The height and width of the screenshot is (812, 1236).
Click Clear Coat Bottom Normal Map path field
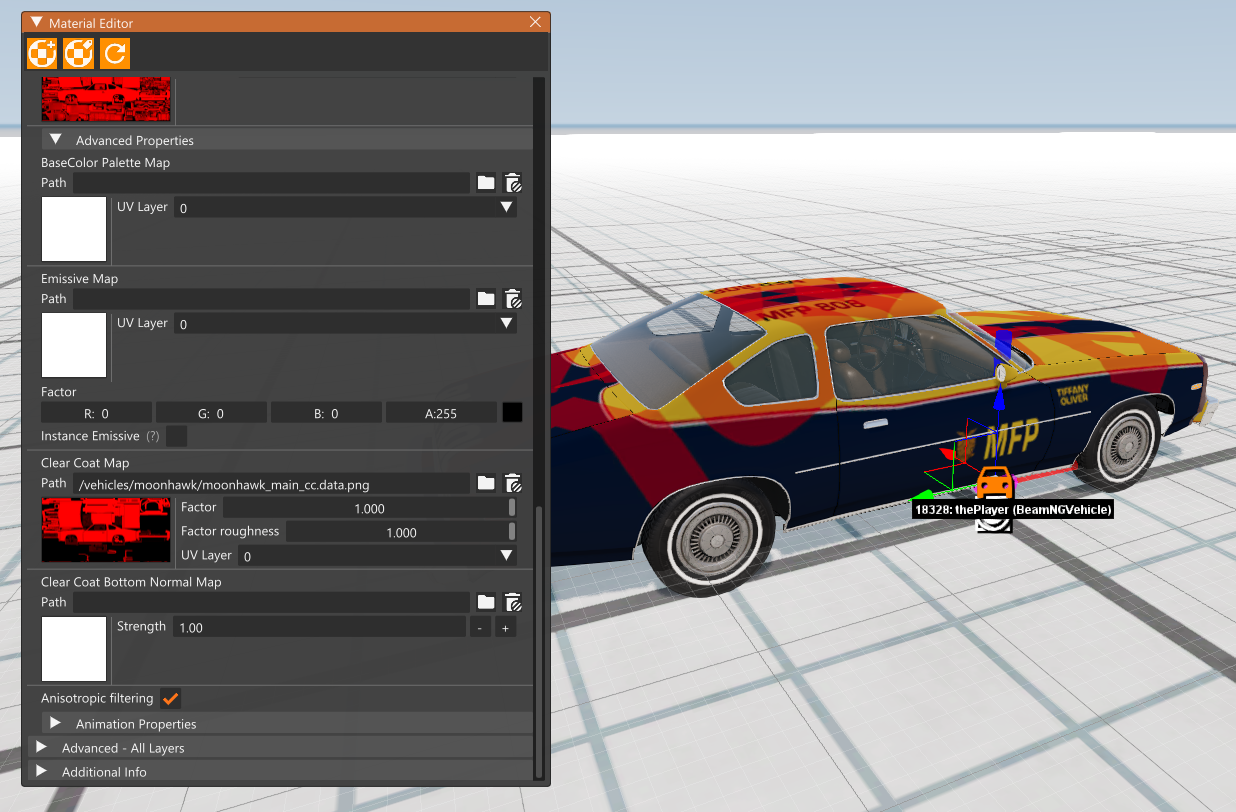(271, 602)
